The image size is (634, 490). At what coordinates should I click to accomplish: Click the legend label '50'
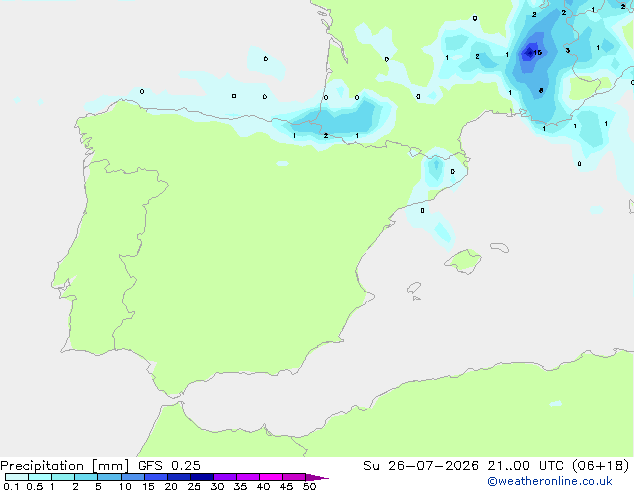tap(309, 486)
